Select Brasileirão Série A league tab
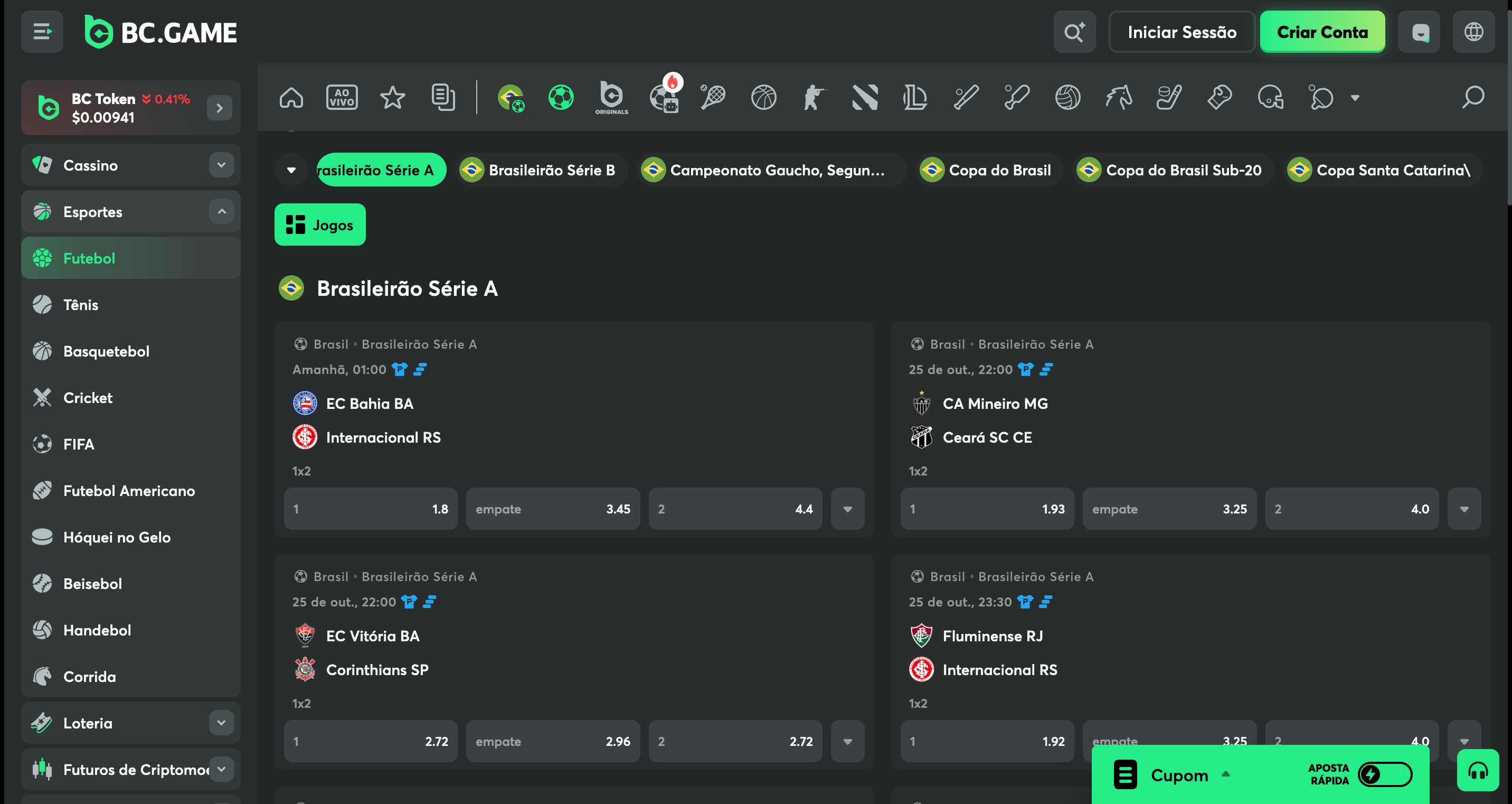1512x804 pixels. 381,170
